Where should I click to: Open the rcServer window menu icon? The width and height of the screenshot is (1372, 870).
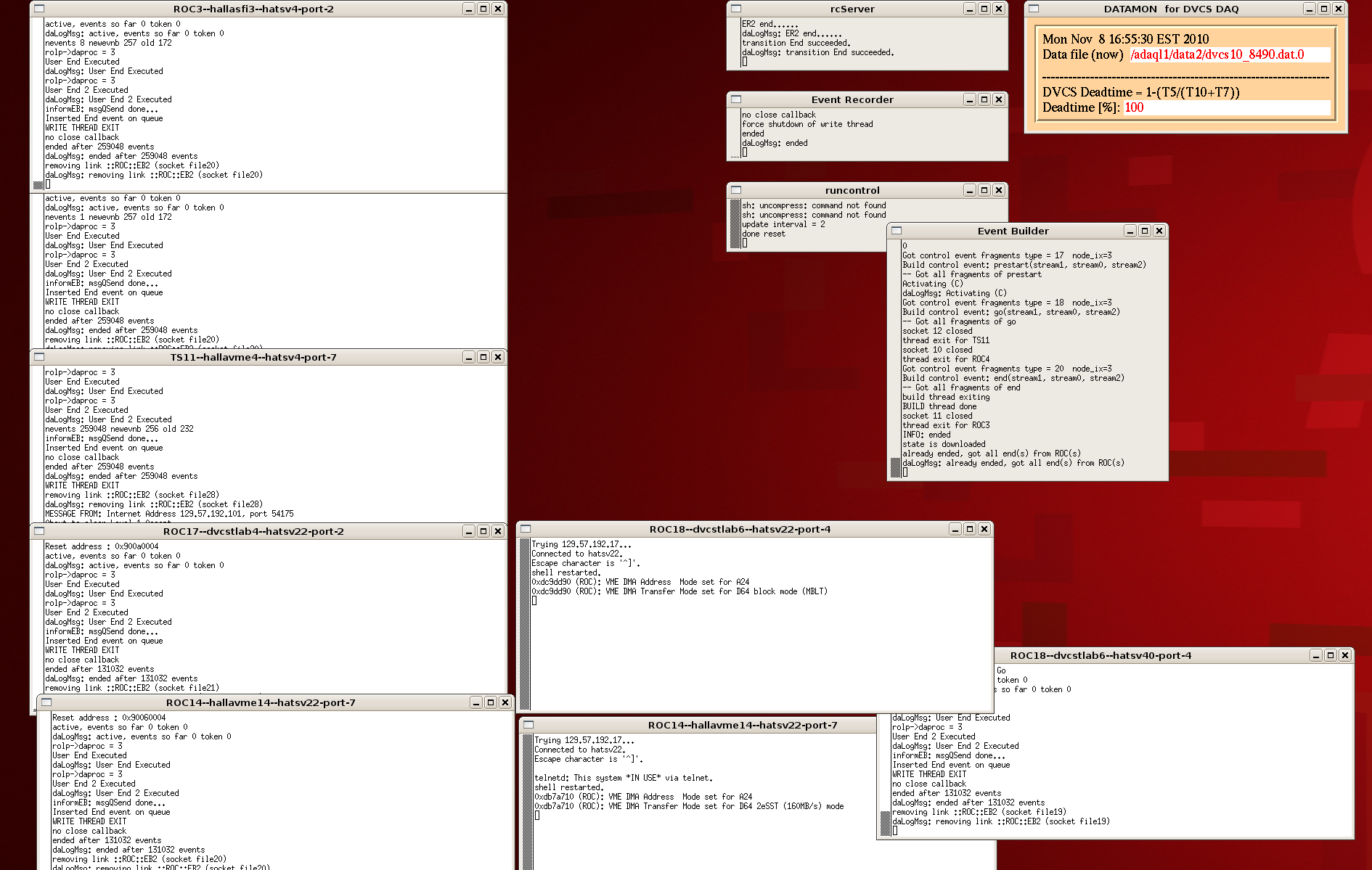(736, 9)
